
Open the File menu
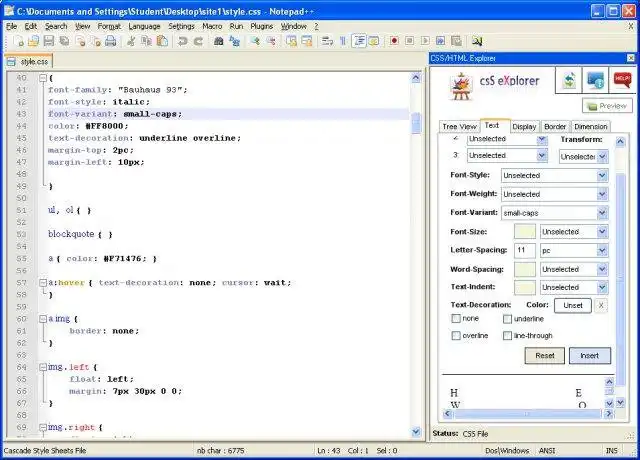(x=11, y=26)
